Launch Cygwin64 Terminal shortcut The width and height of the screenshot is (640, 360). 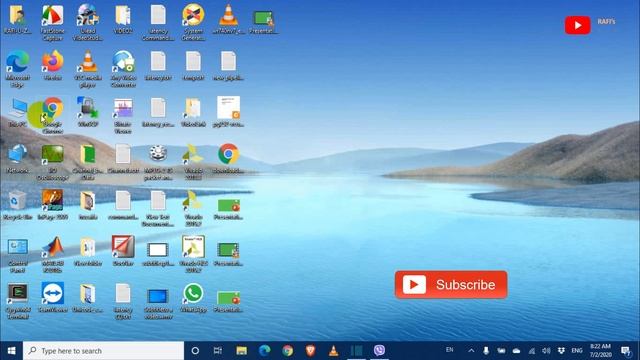click(18, 302)
